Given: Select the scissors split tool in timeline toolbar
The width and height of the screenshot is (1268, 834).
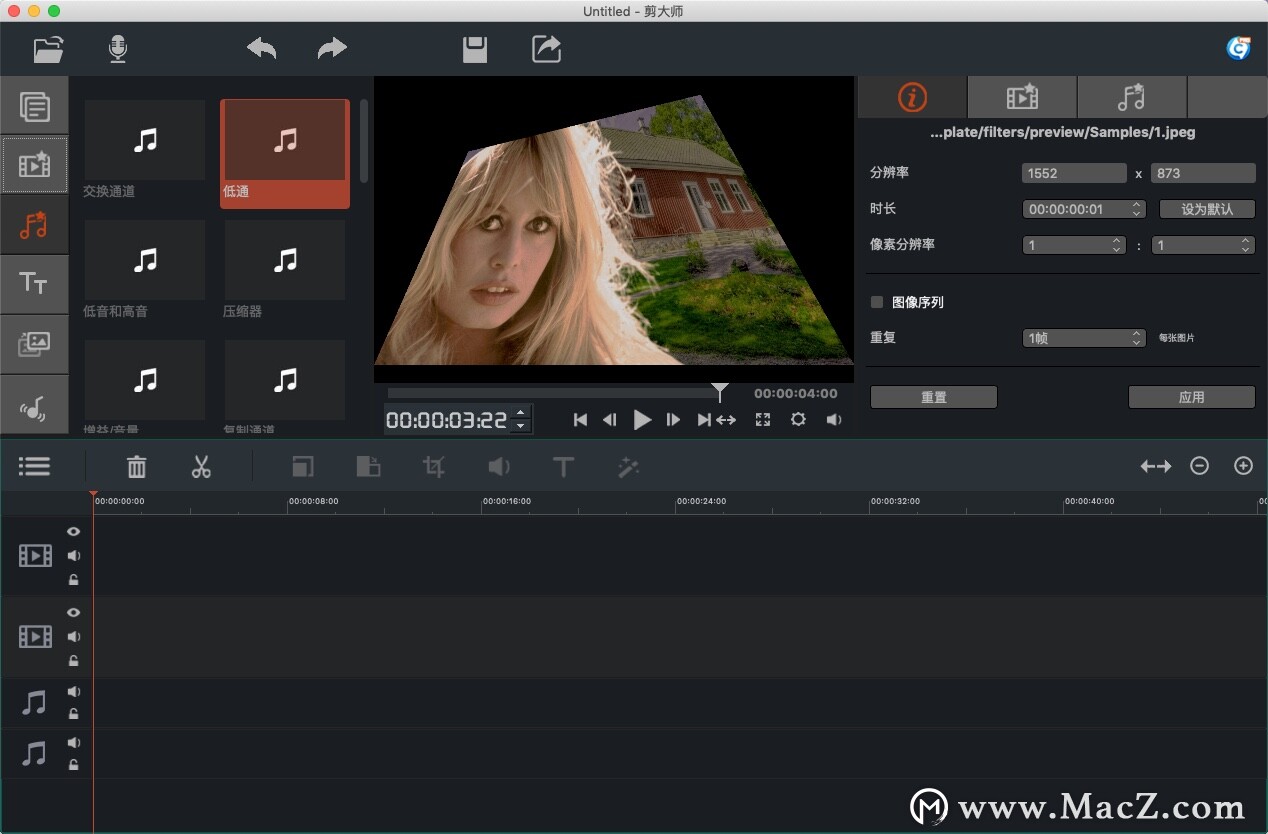Looking at the screenshot, I should pos(200,466).
